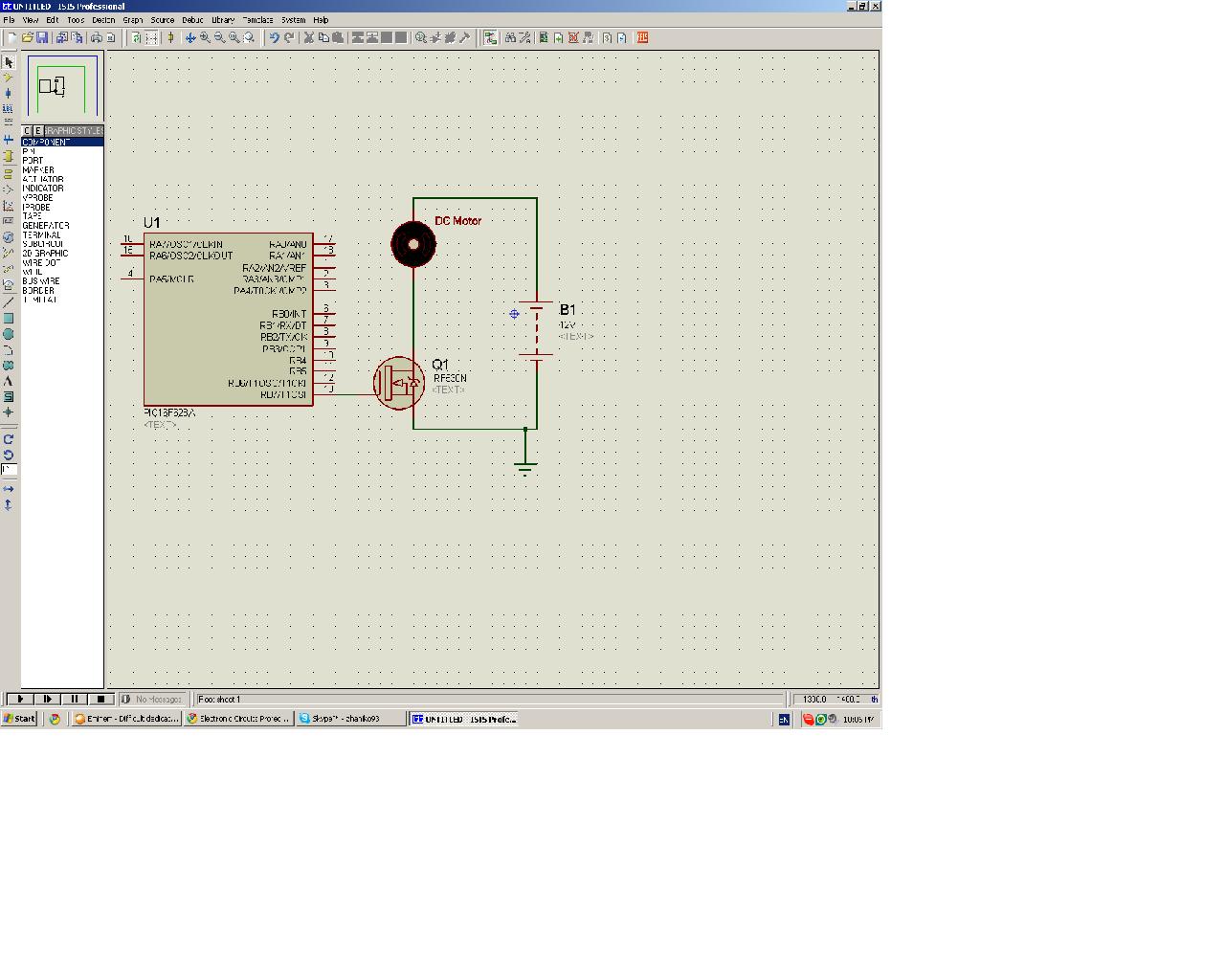Click the rotation angle input box

coord(9,470)
